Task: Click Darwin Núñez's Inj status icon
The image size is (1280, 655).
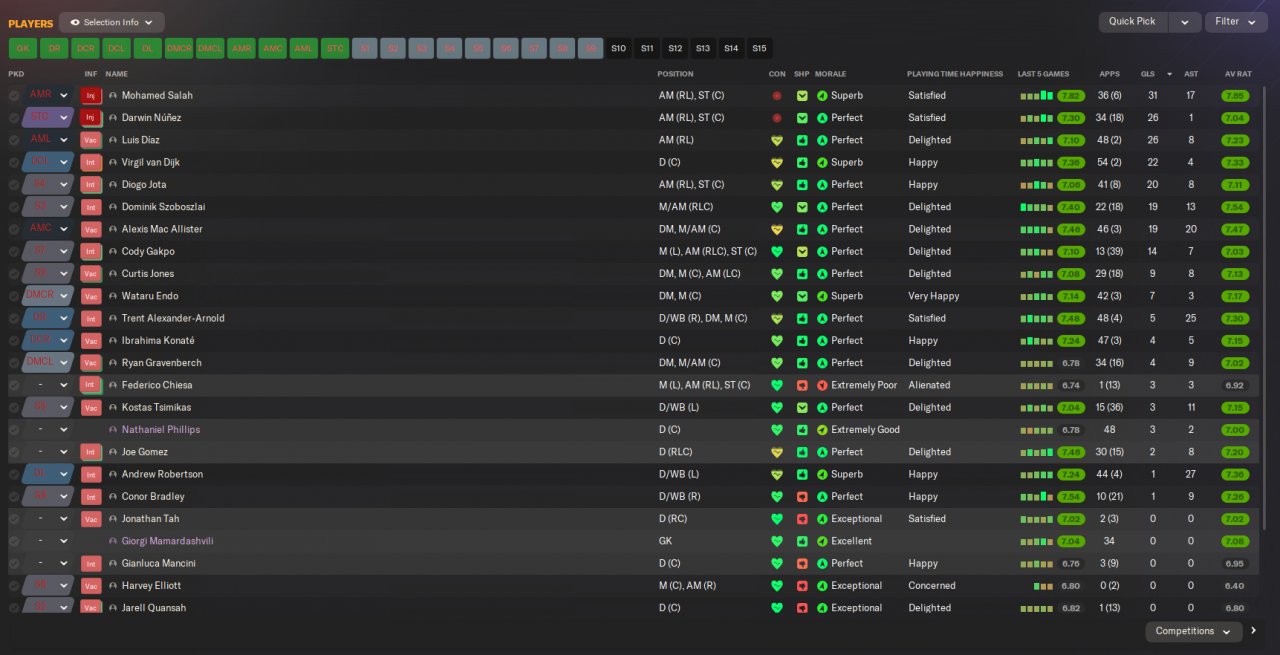Action: coord(91,118)
